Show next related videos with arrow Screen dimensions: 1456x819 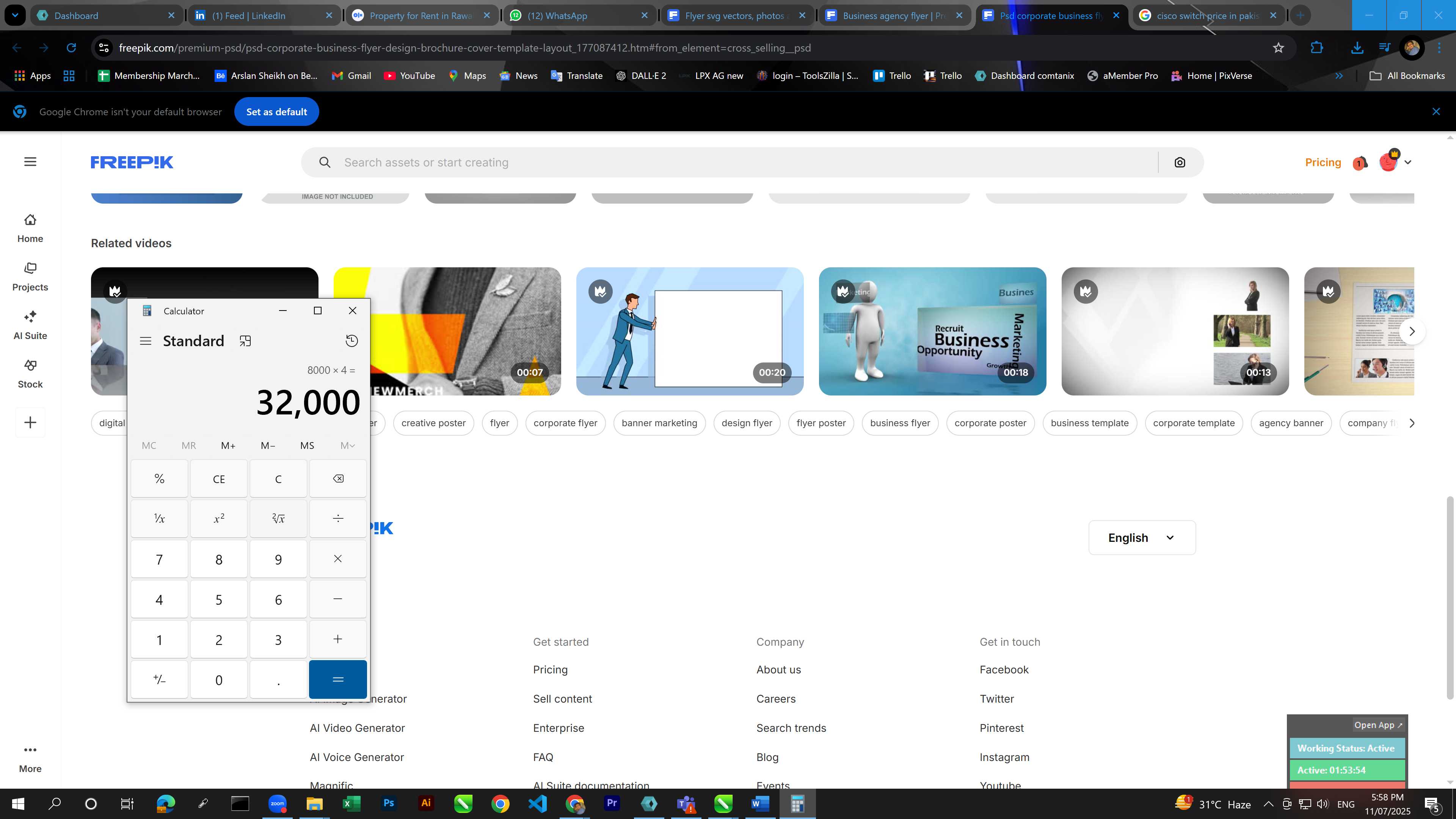pos(1412,331)
